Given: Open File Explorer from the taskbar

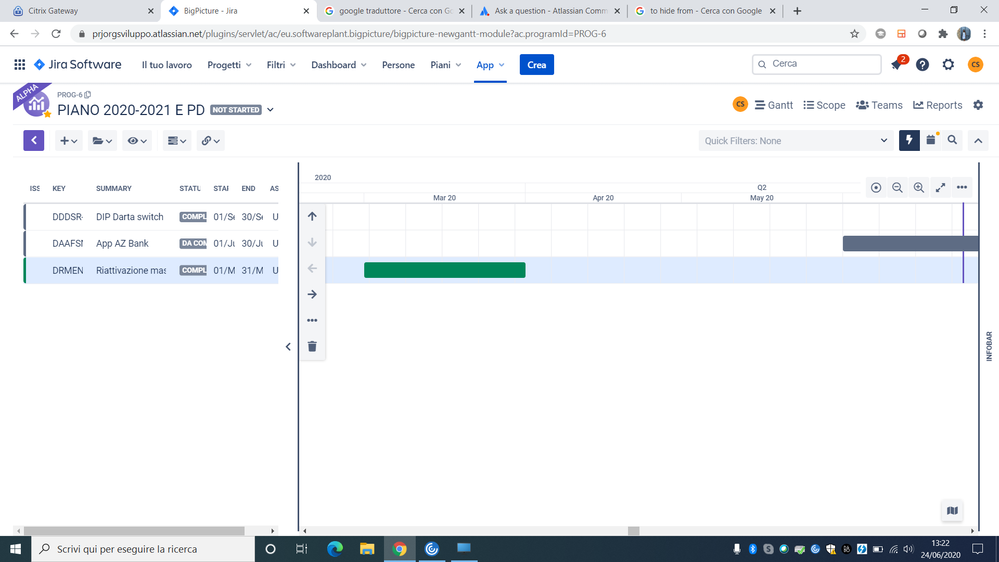Looking at the screenshot, I should click(367, 549).
